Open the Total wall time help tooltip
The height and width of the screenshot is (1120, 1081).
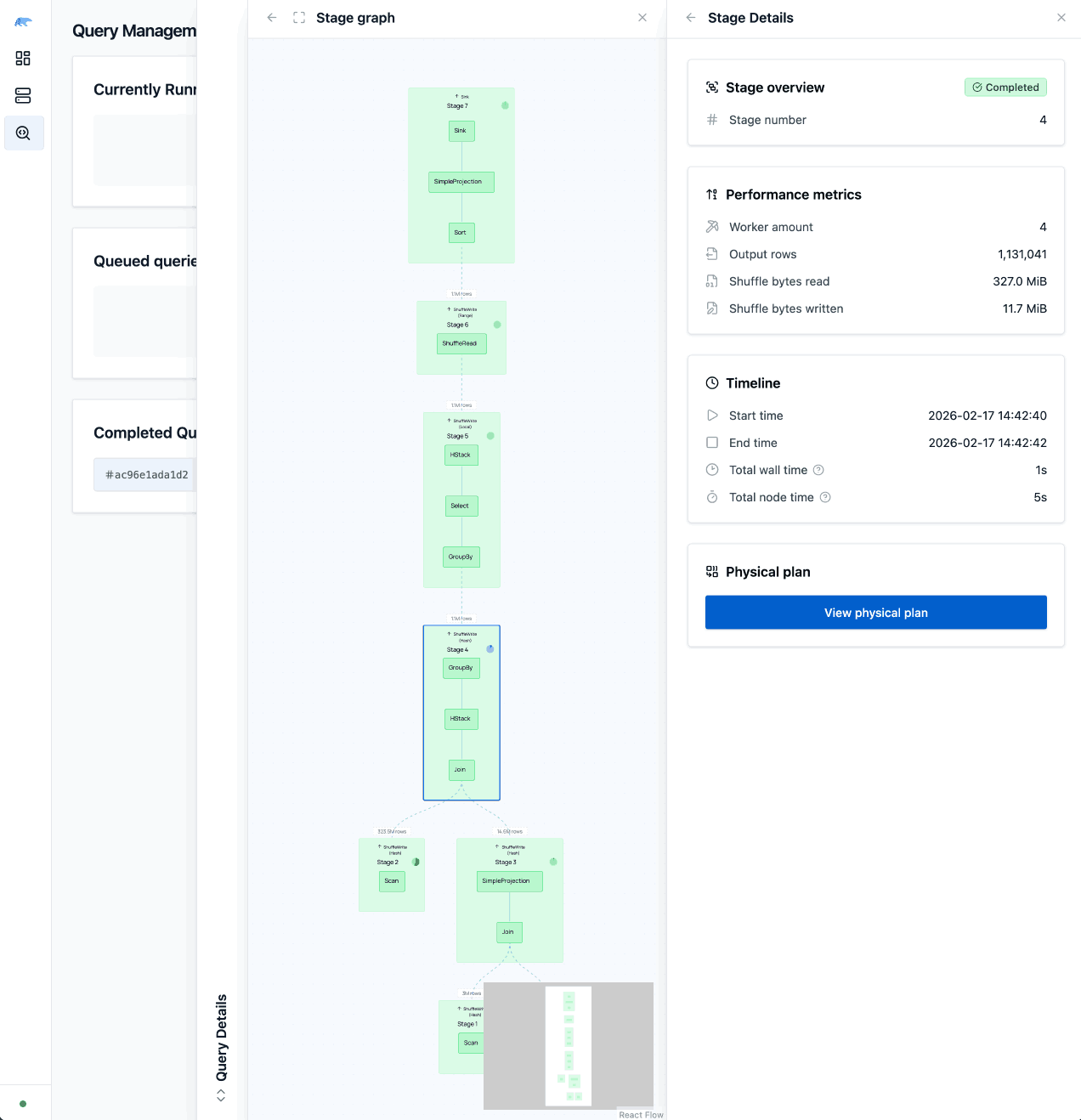(818, 469)
